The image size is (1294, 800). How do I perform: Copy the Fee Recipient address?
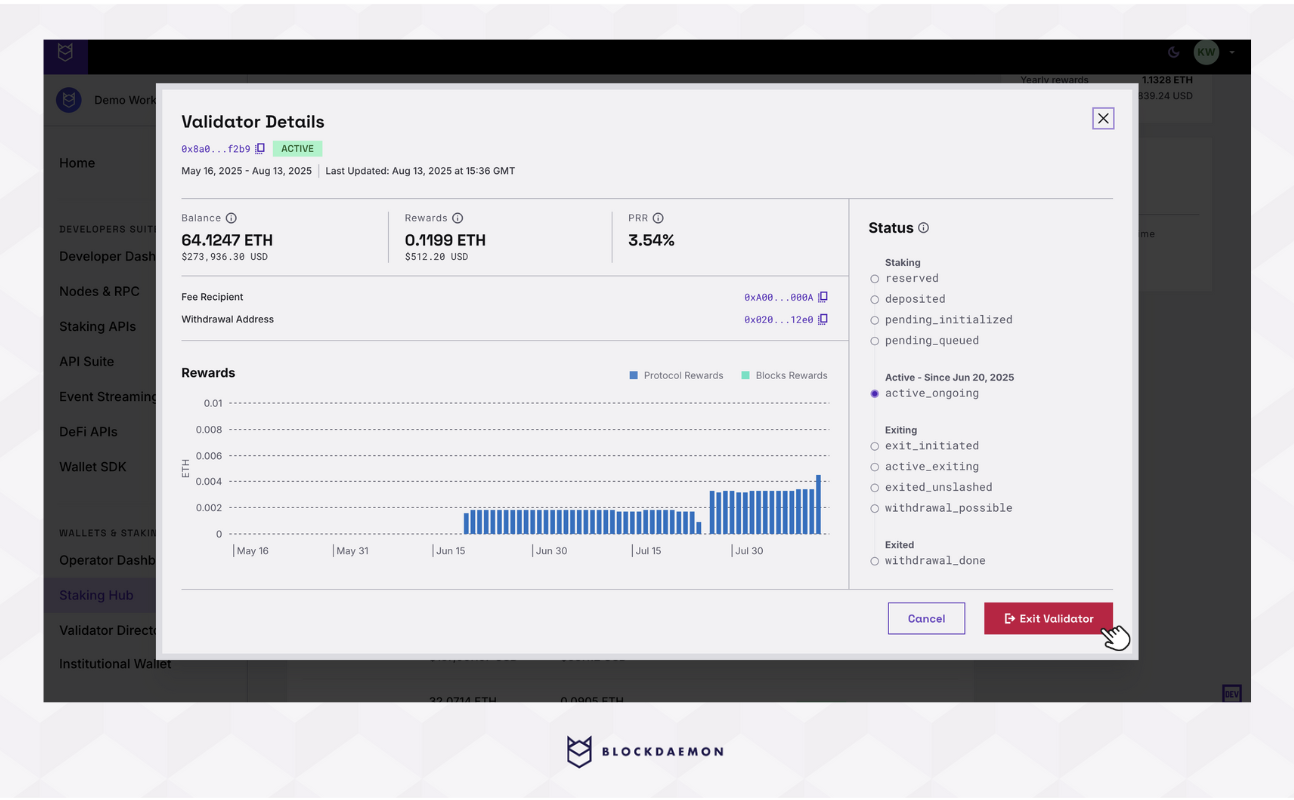click(x=823, y=297)
